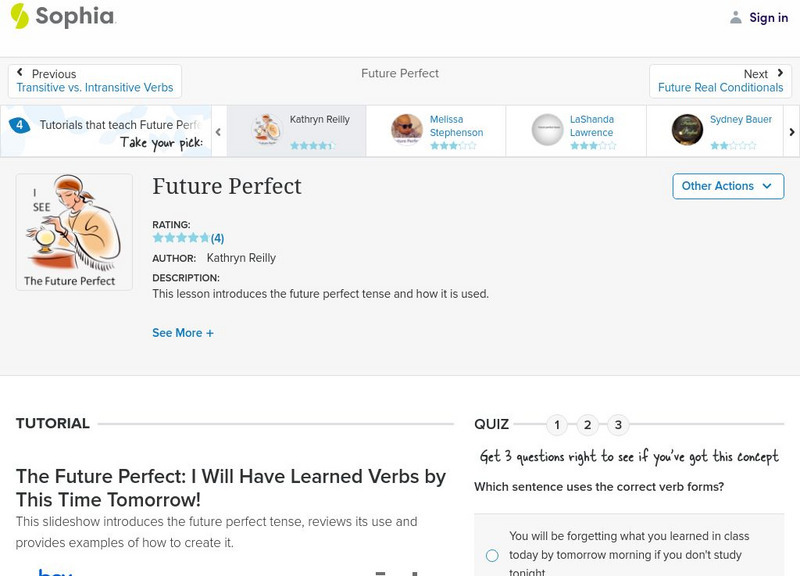Select Melissa Stephenson's tutorial avatar
Viewport: 800px width, 576px height.
click(407, 130)
